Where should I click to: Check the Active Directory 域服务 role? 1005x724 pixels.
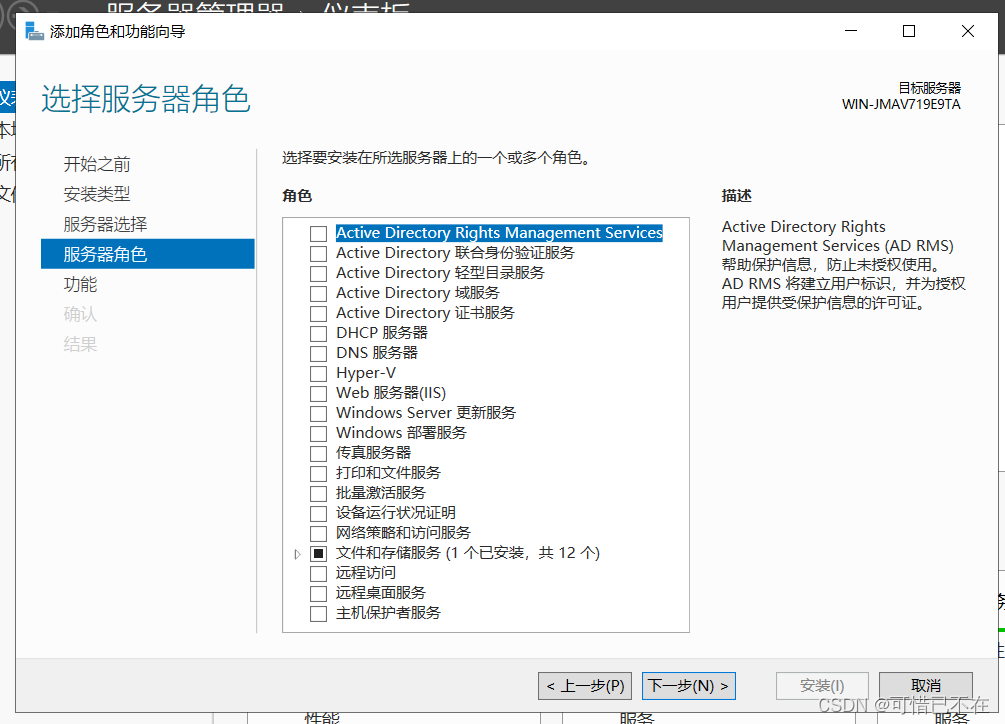click(319, 292)
